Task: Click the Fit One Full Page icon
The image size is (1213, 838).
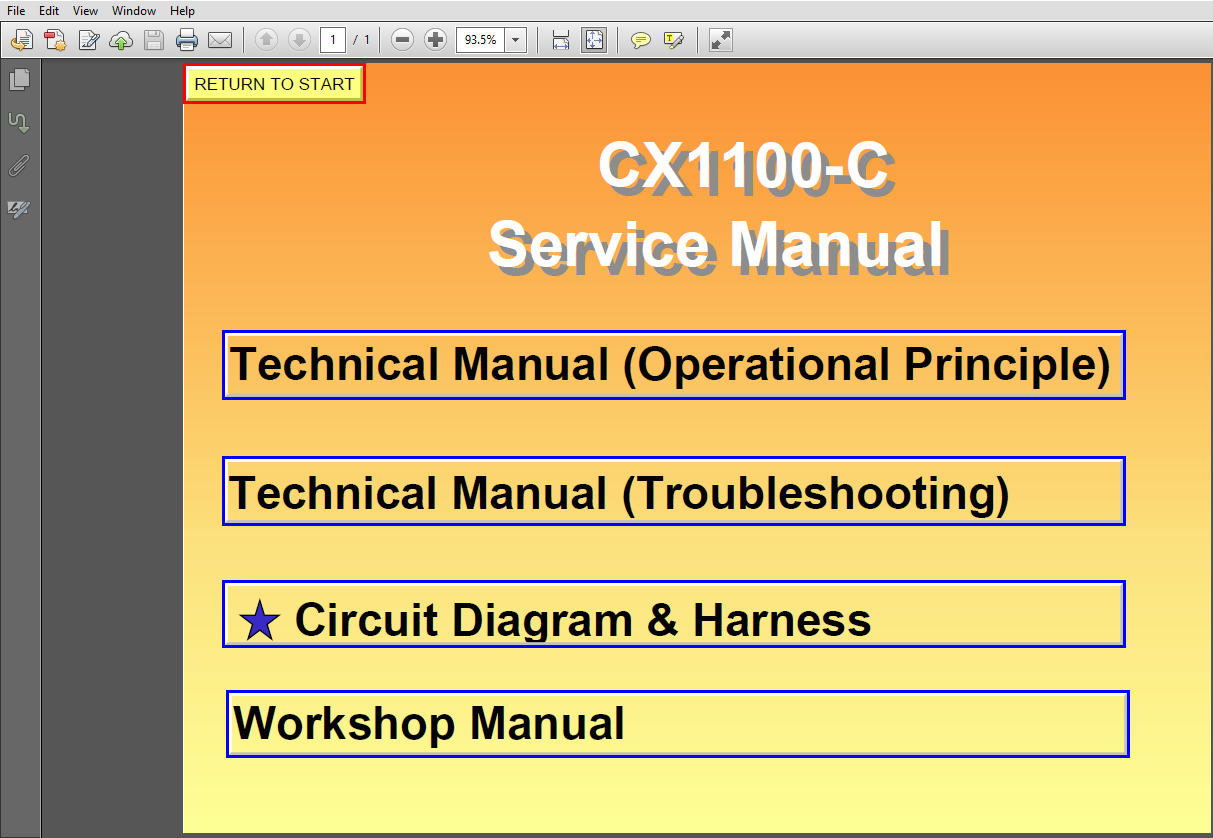Action: (594, 40)
